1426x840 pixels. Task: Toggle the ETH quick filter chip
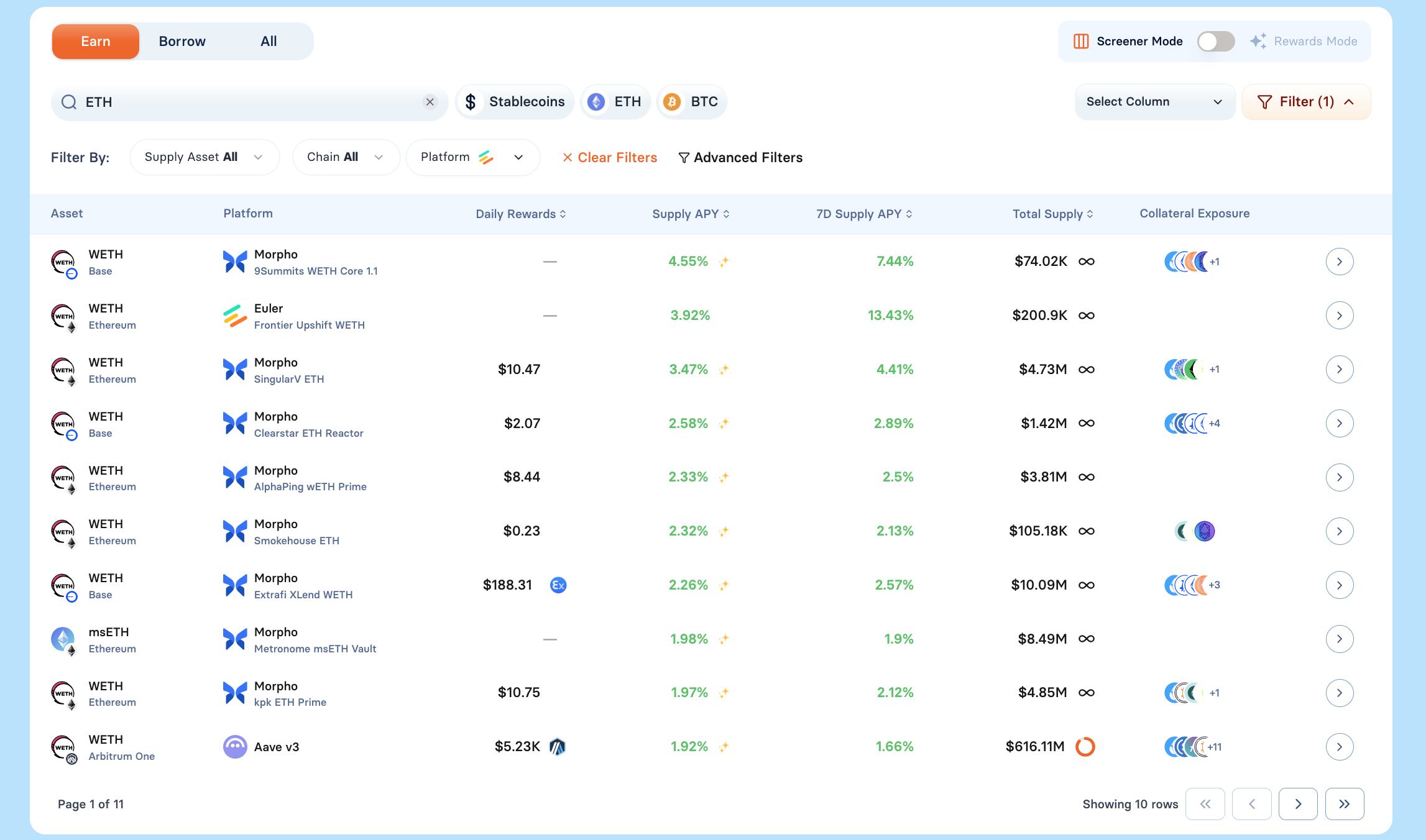point(615,102)
